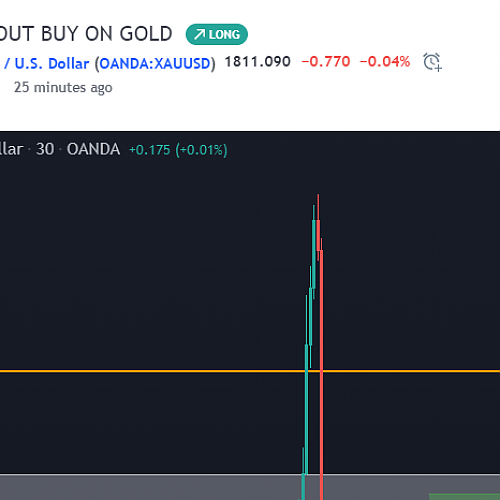Select the green rectangle at bottom right
The height and width of the screenshot is (500, 500).
pyautogui.click(x=464, y=497)
